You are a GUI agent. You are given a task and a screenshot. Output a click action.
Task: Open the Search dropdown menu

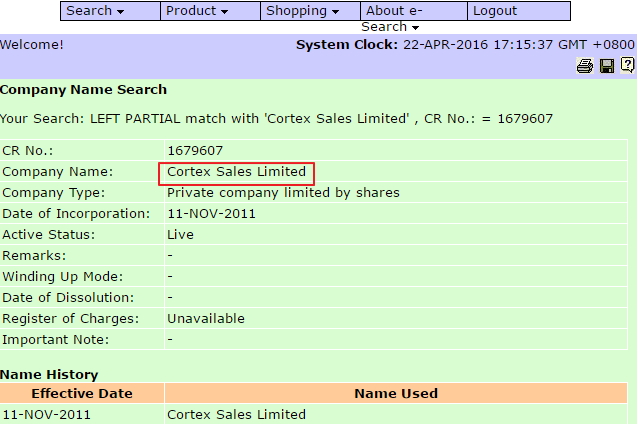coord(110,11)
